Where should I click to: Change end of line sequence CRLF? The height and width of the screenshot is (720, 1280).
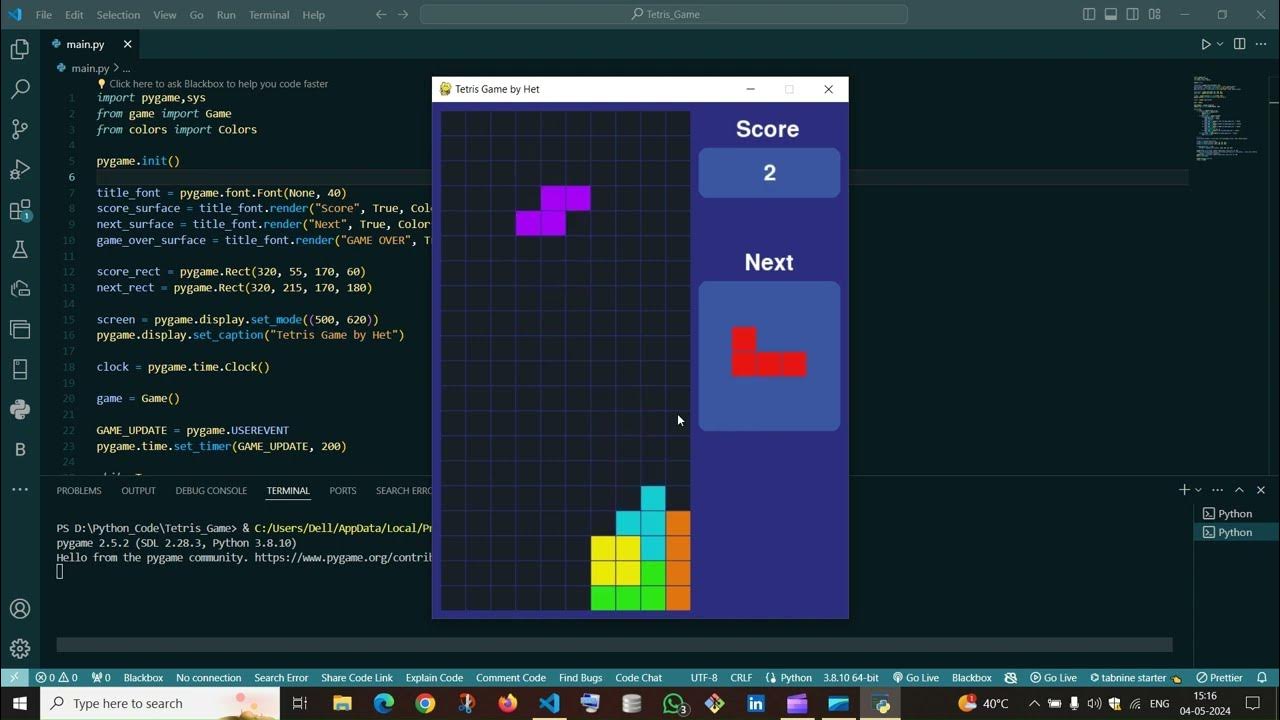[x=741, y=677]
